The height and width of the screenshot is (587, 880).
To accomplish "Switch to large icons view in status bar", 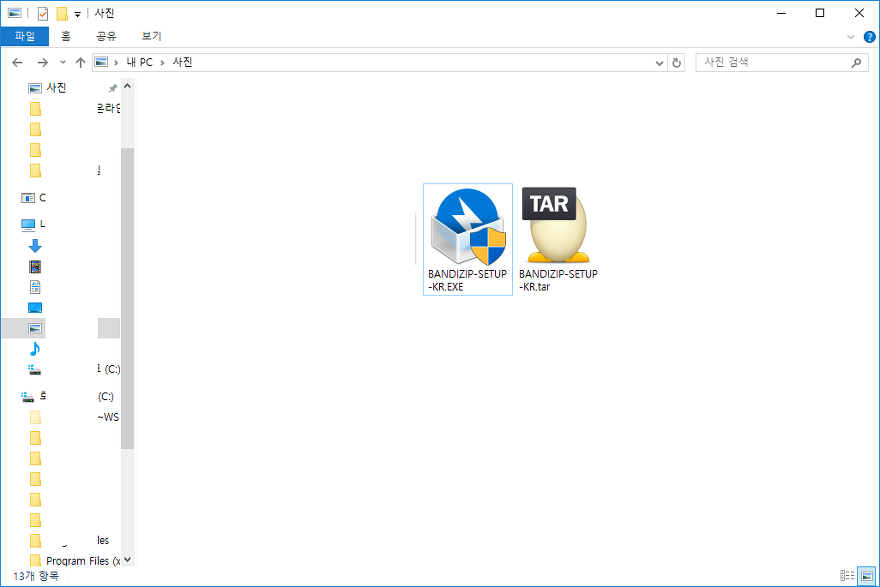I will point(866,575).
